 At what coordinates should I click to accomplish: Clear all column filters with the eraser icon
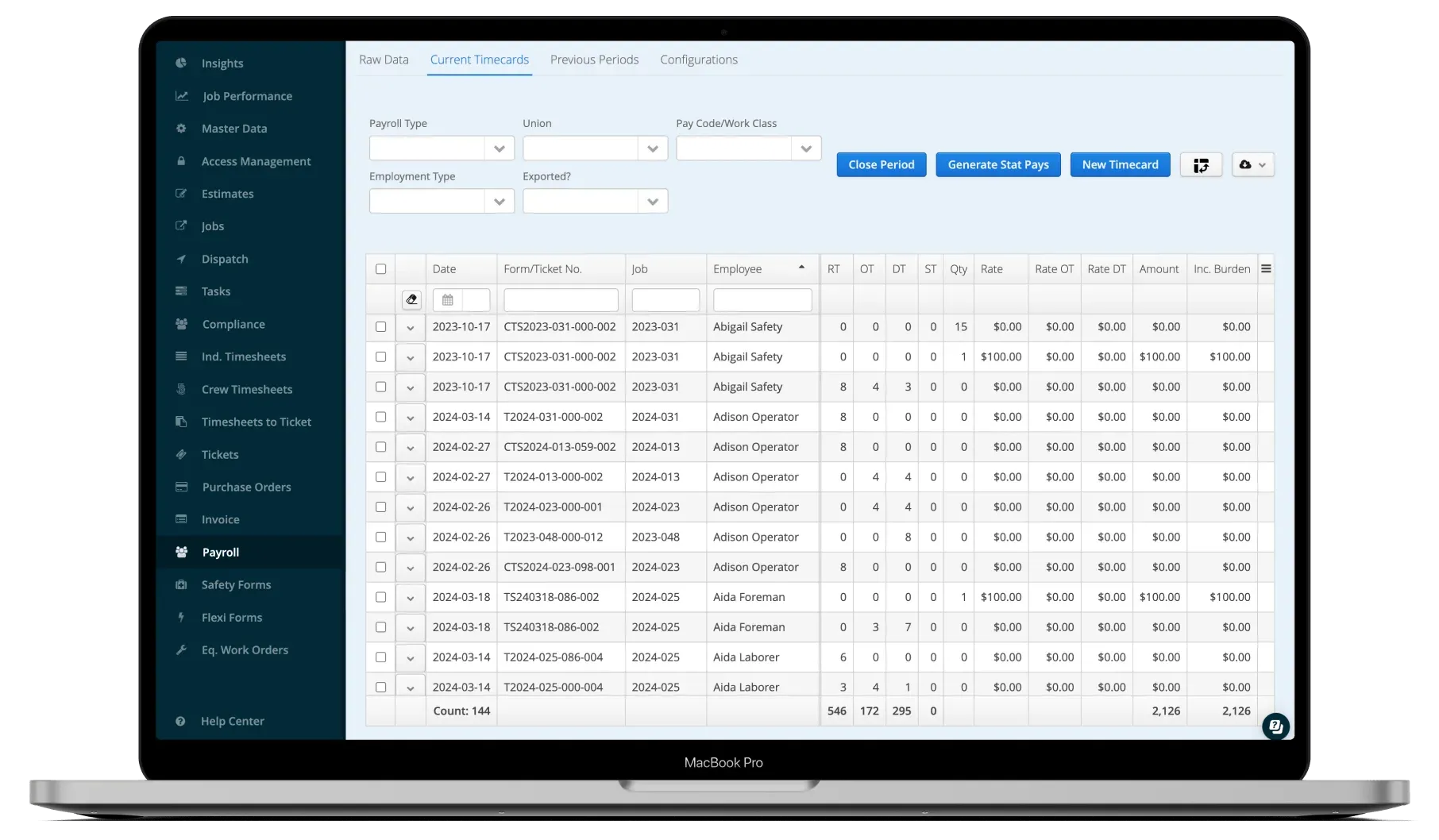411,299
